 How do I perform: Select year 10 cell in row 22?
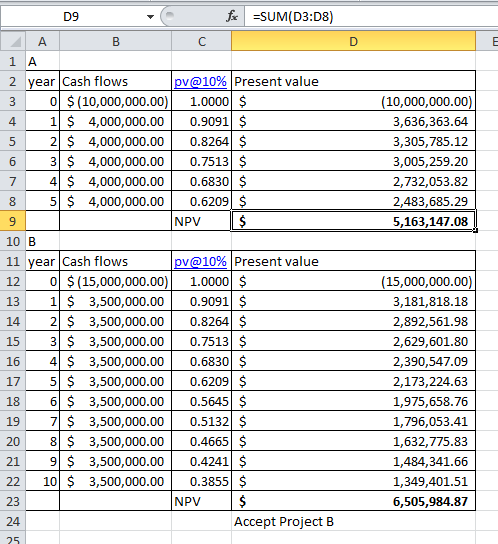[x=42, y=481]
